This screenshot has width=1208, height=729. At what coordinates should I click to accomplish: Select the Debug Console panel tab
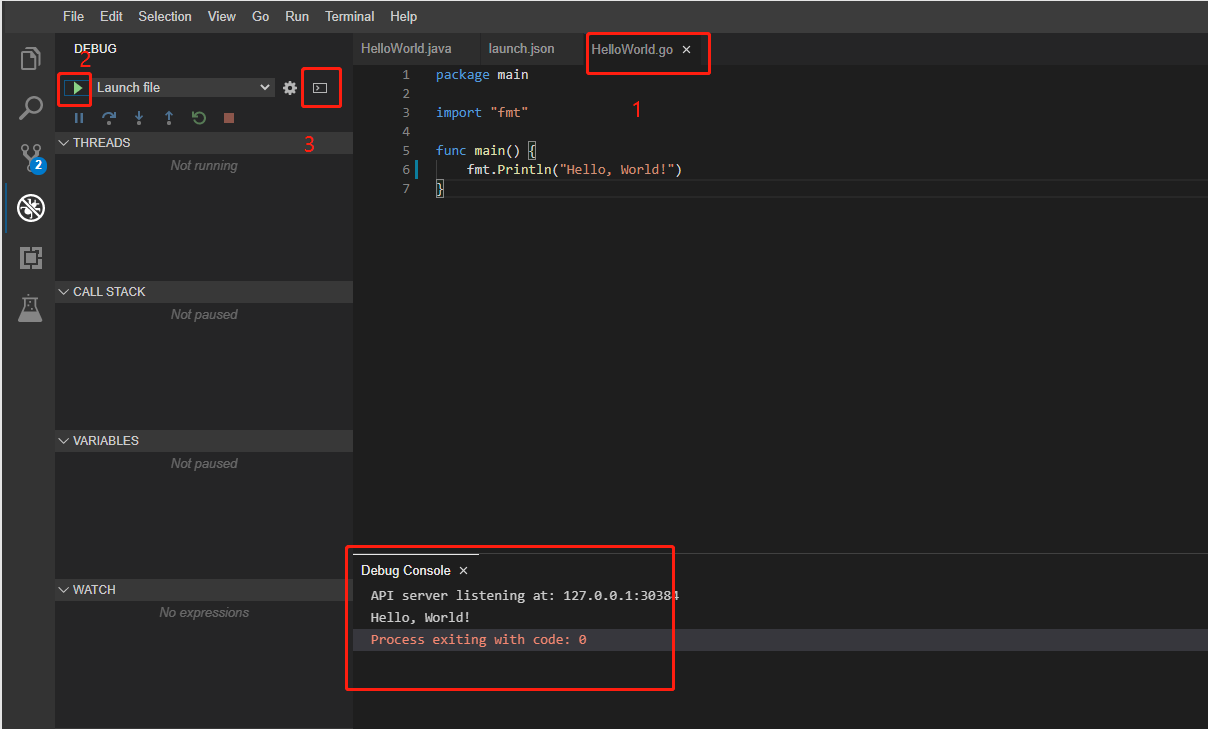406,570
